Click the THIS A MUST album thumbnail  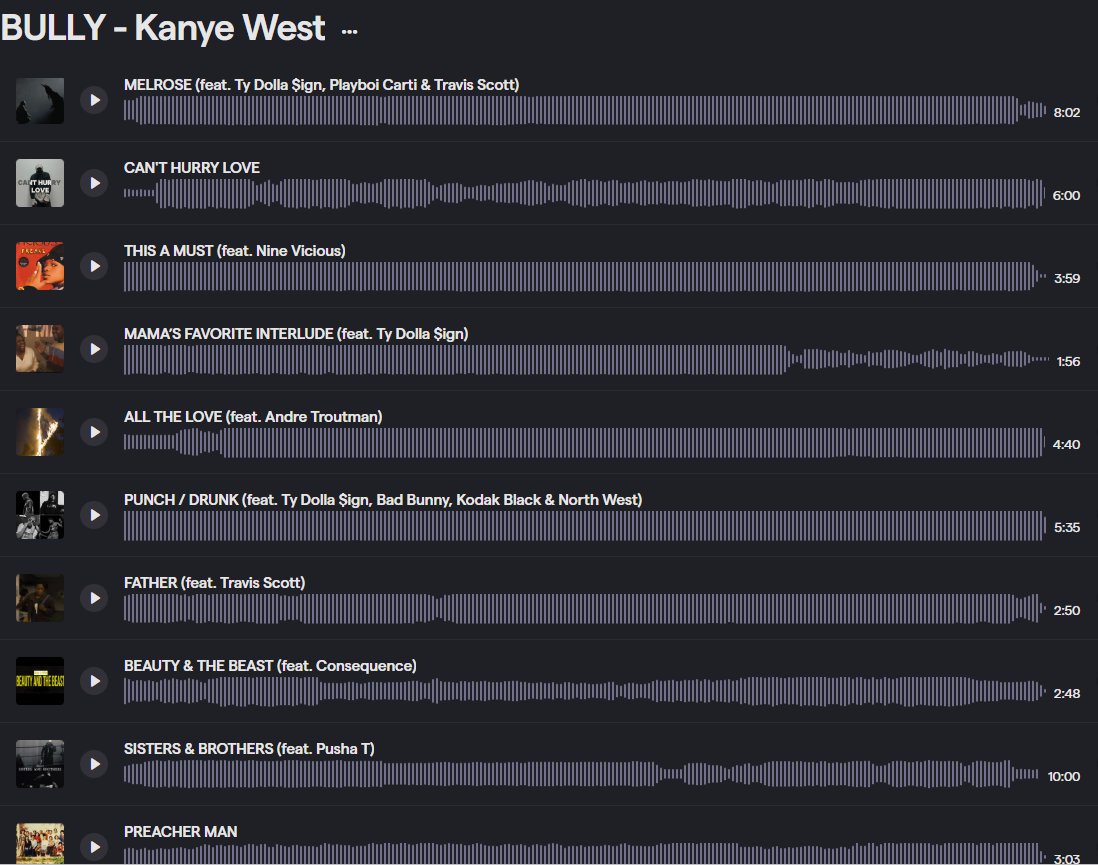(x=40, y=266)
